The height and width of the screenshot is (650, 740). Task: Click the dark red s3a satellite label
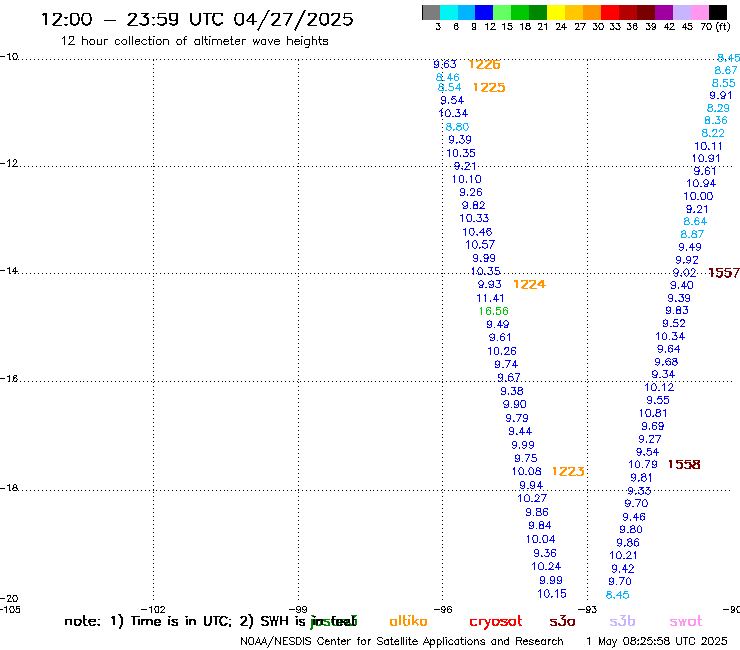562,622
